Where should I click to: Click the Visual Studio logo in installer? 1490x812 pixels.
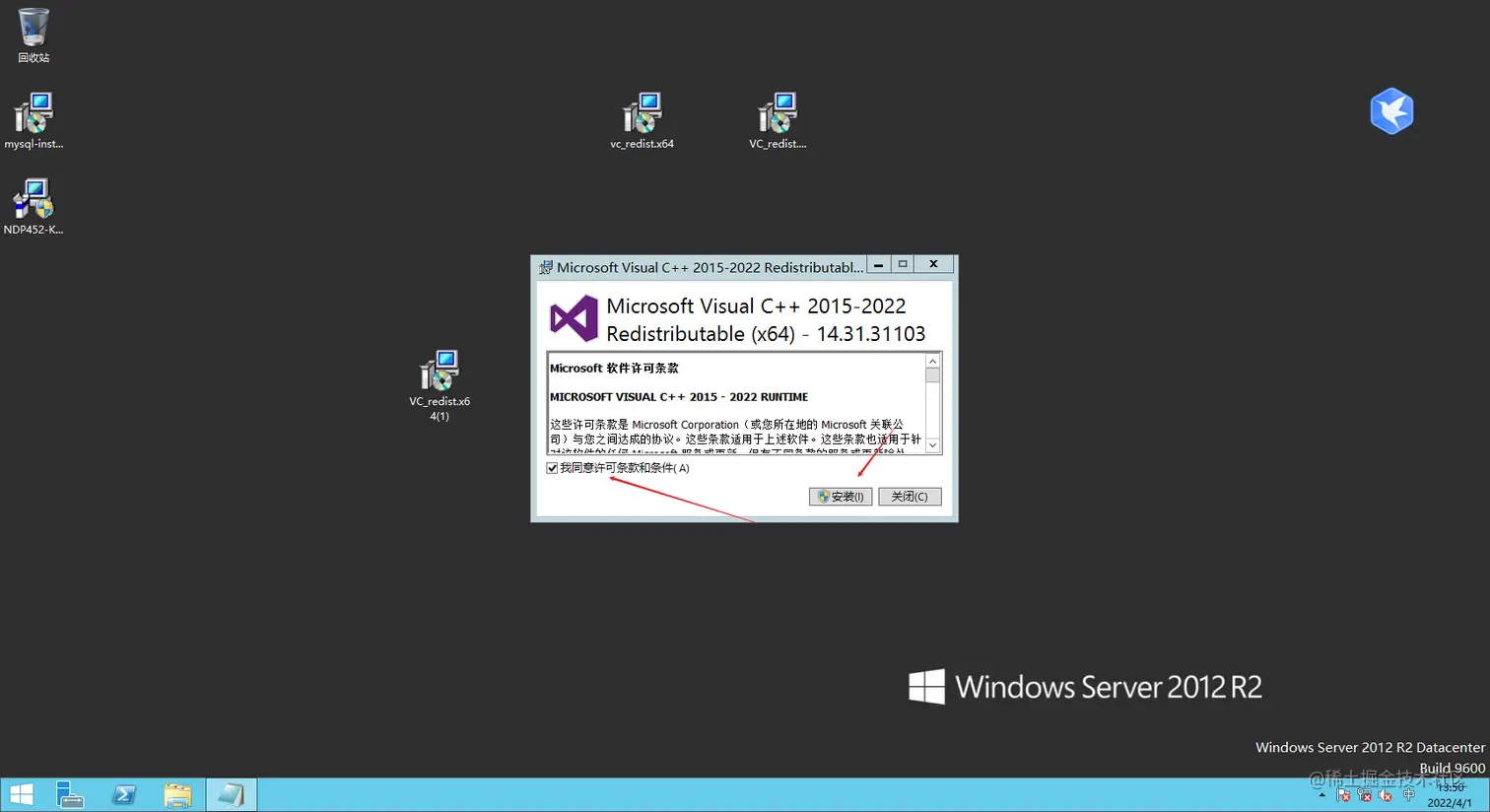point(574,318)
